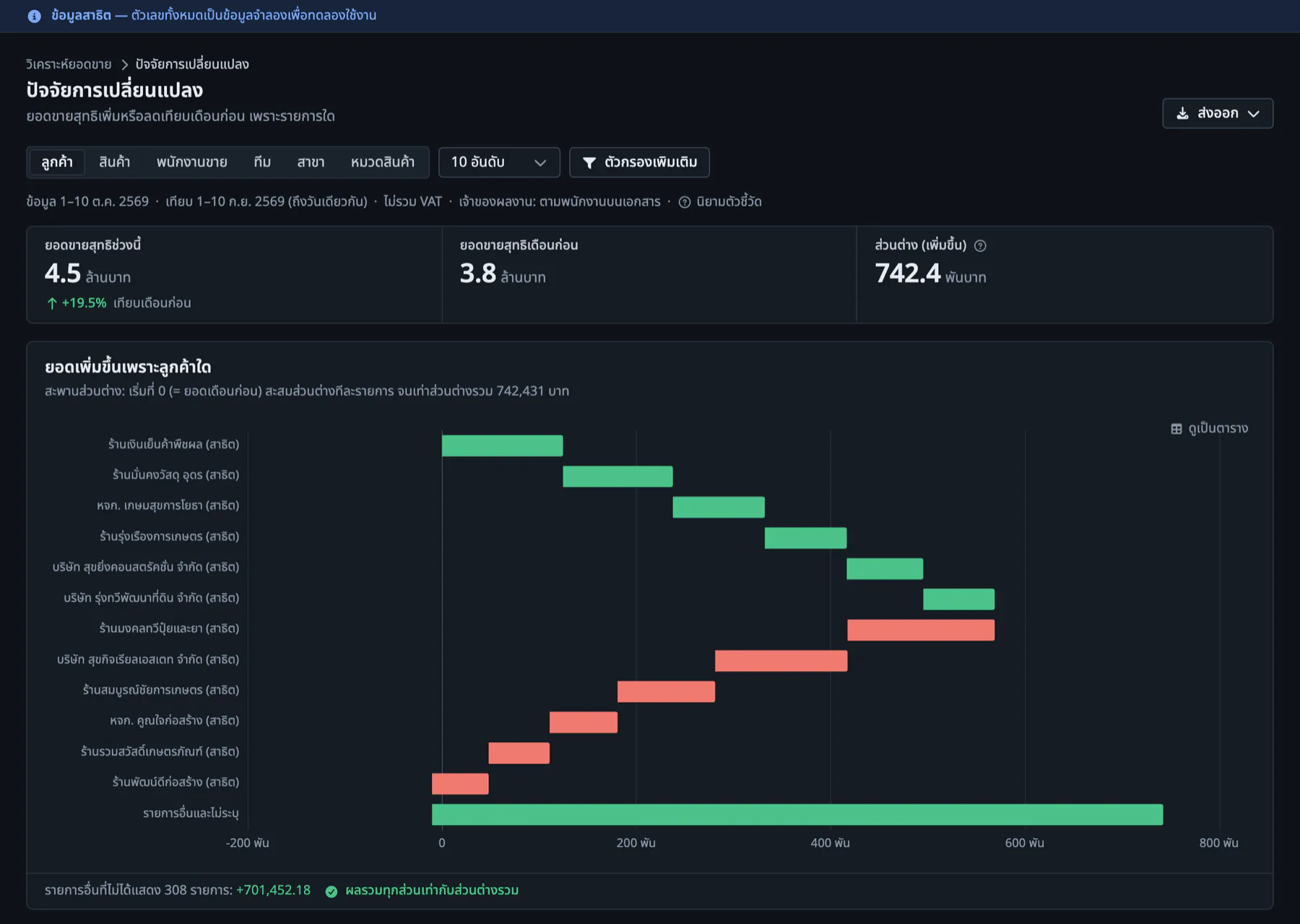The width and height of the screenshot is (1300, 924).
Task: Go to วิเคราะห์ยอดขาย breadcrumb
Action: (x=69, y=64)
